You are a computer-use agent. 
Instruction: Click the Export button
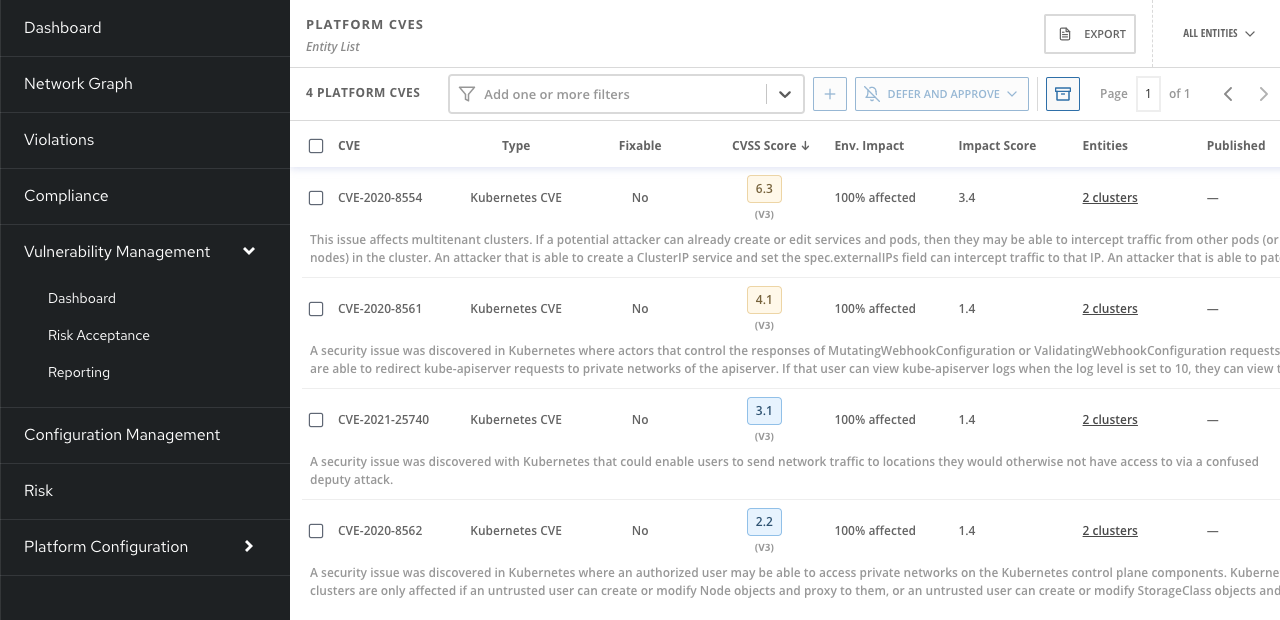point(1089,33)
